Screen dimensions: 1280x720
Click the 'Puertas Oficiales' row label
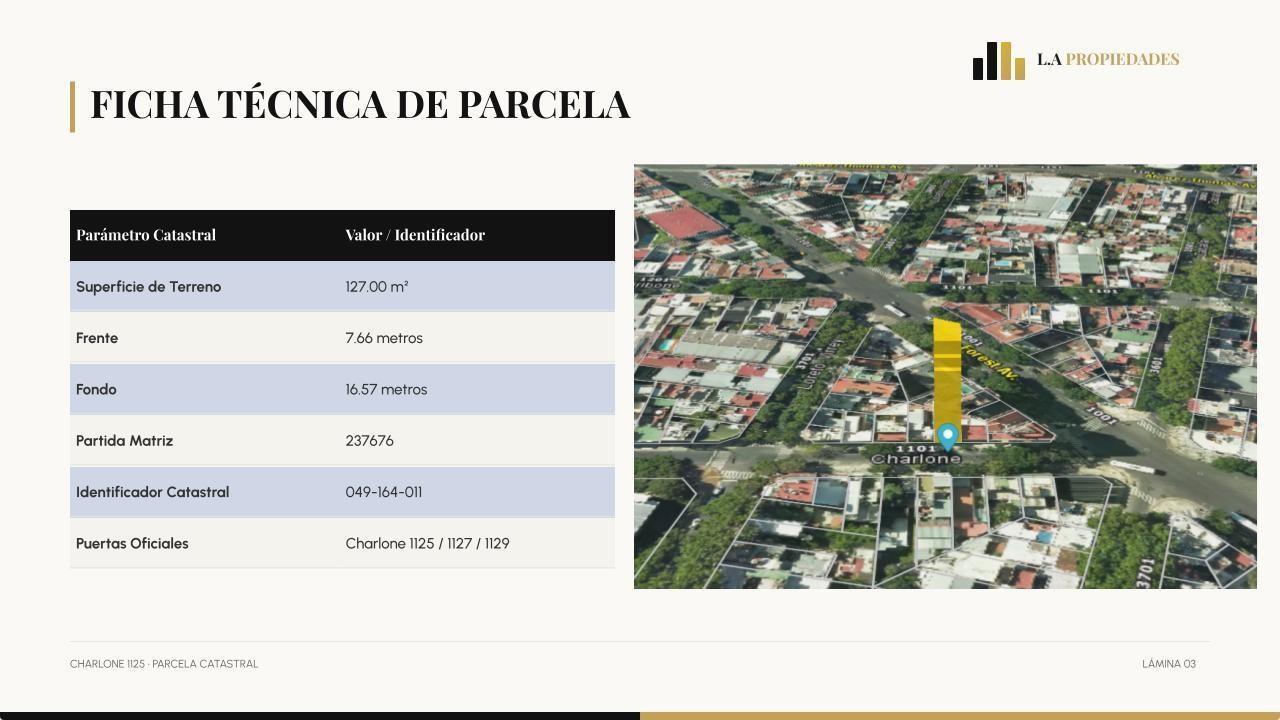coord(132,544)
